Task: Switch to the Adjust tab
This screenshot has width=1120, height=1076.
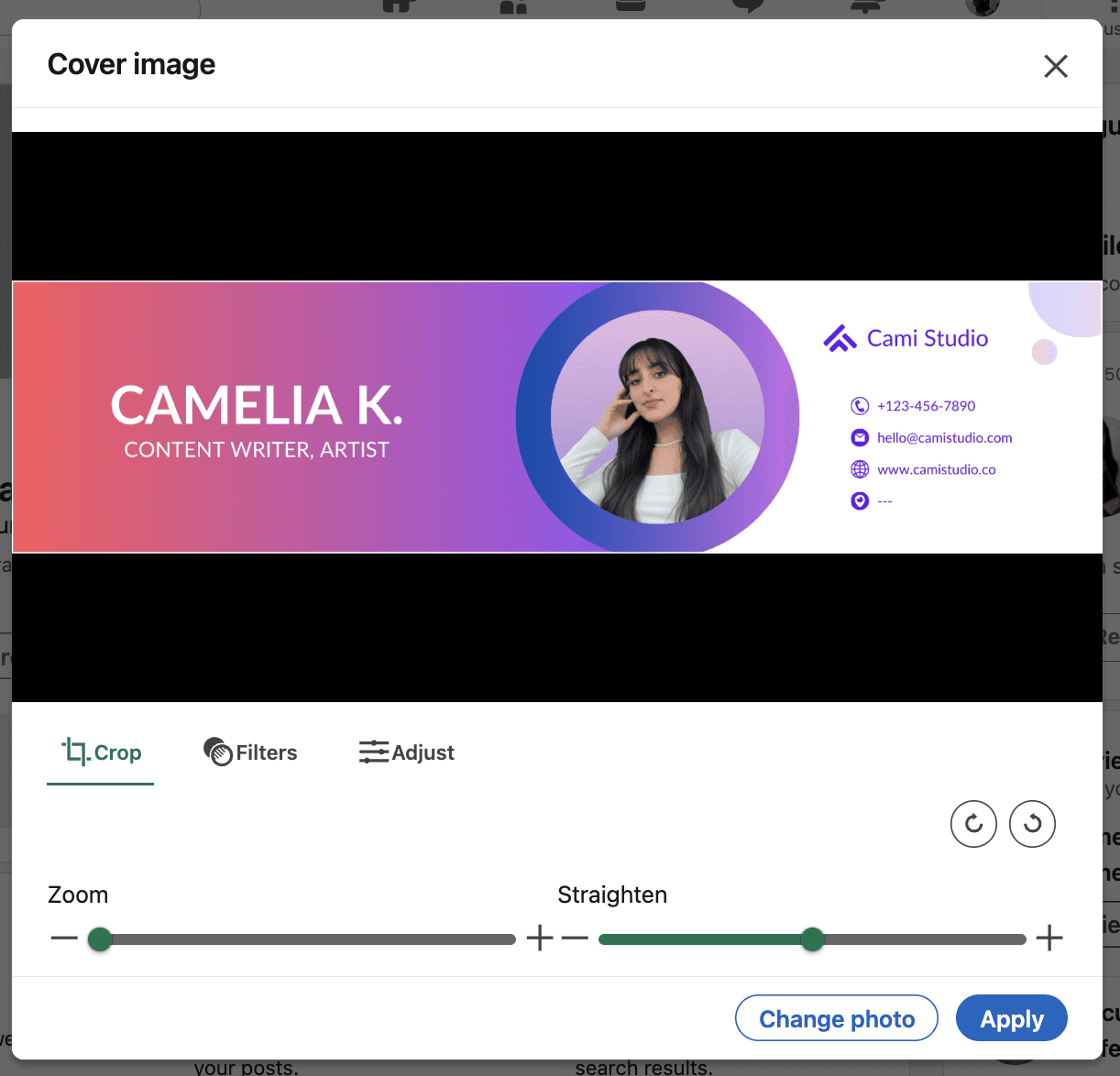Action: pyautogui.click(x=407, y=752)
